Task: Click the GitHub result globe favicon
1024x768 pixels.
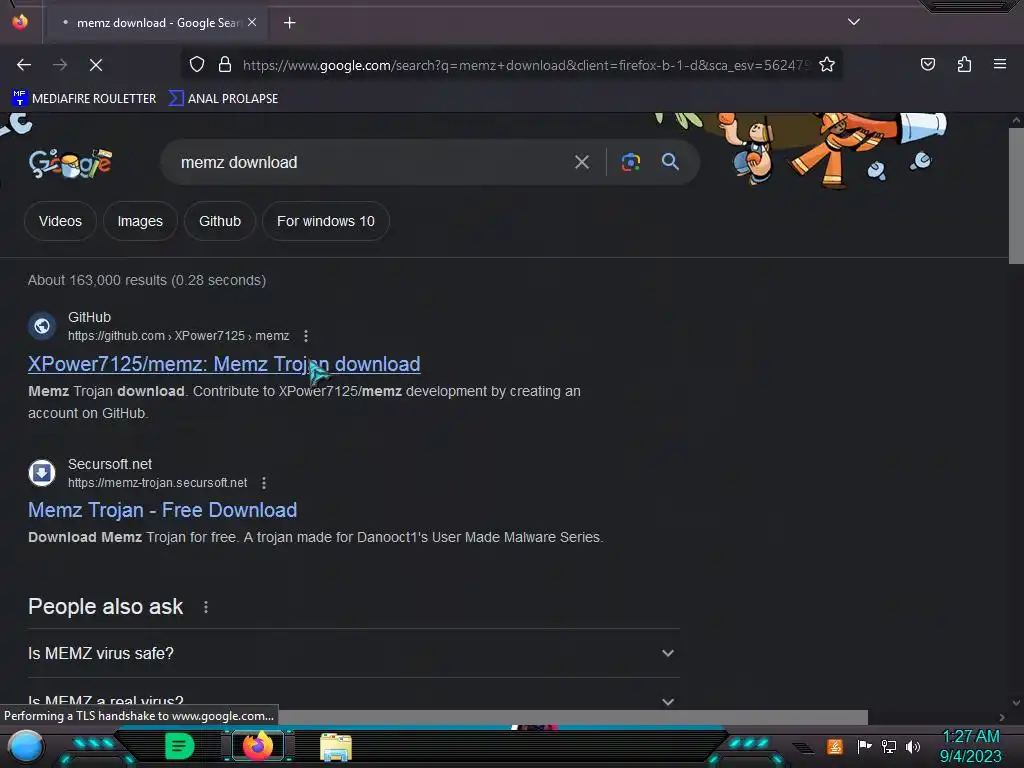Action: coord(42,325)
